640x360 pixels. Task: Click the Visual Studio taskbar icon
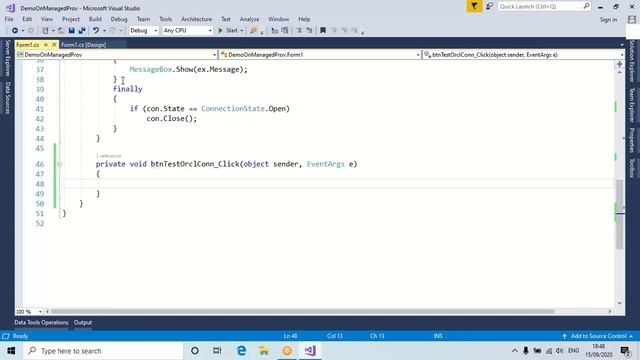pos(310,350)
